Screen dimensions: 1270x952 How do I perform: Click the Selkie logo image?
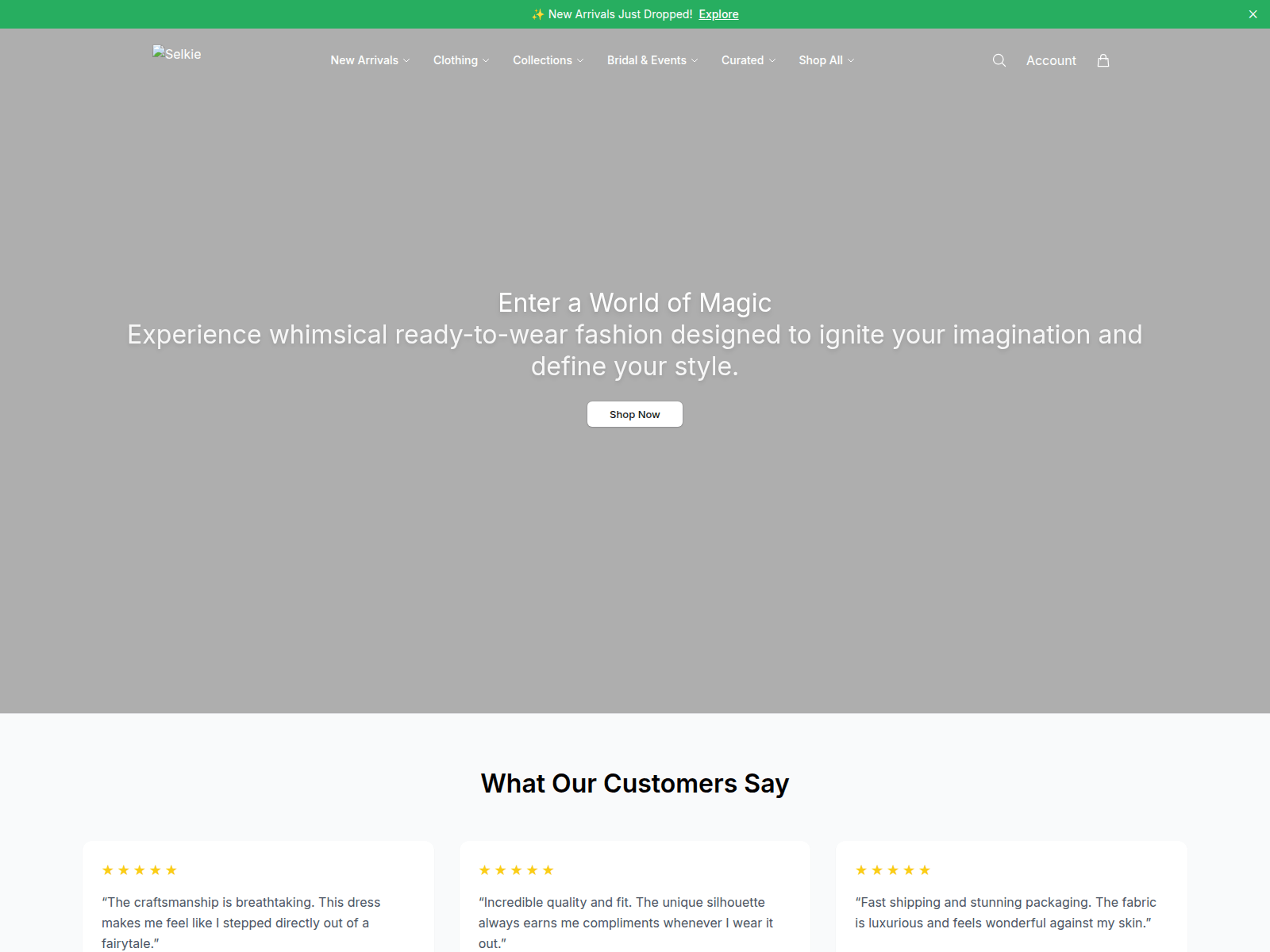pos(177,54)
